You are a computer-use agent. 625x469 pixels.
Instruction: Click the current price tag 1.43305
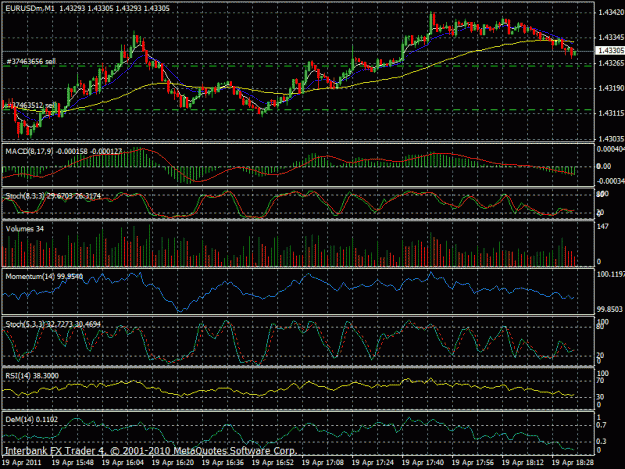[611, 50]
